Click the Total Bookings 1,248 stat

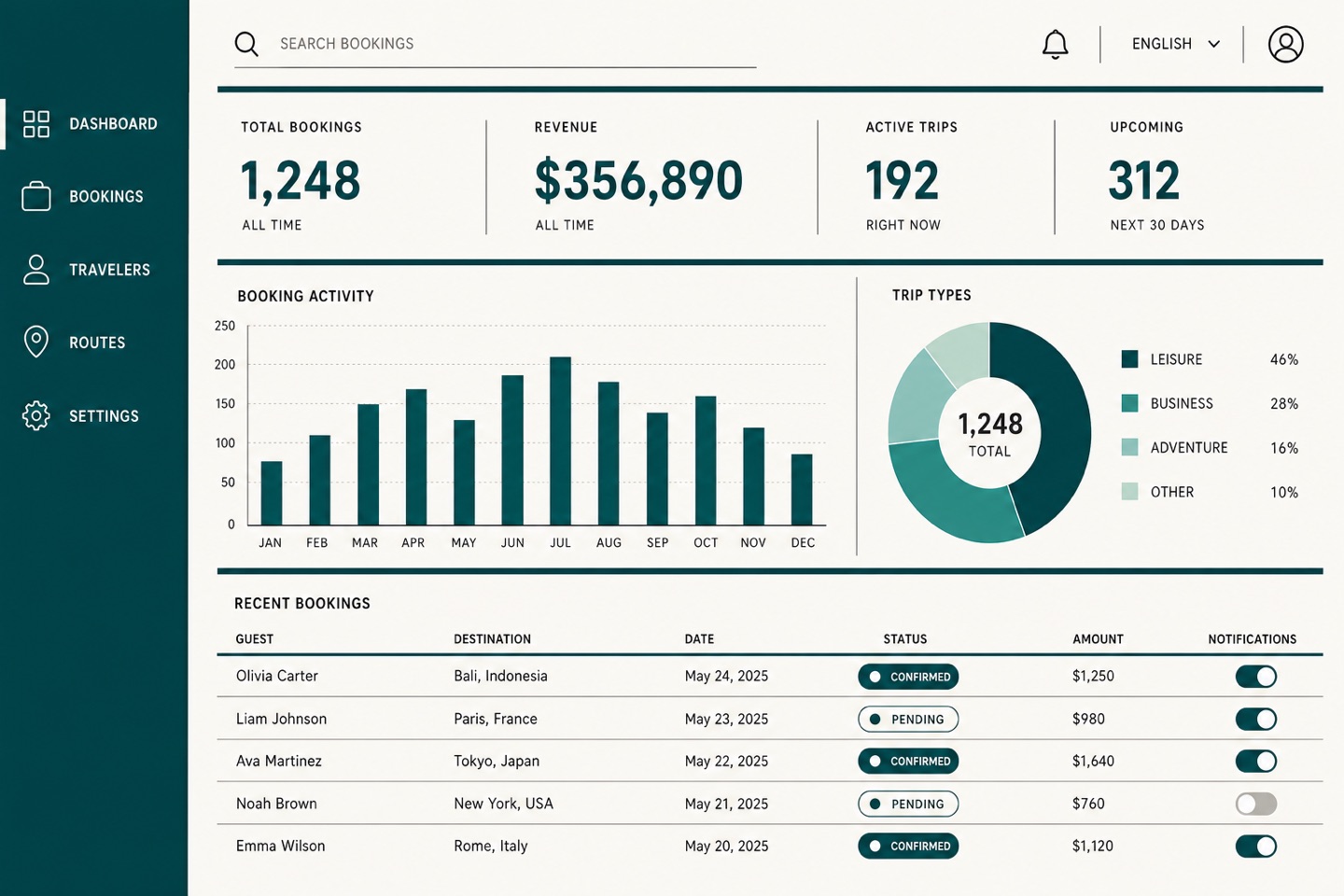pyautogui.click(x=301, y=180)
